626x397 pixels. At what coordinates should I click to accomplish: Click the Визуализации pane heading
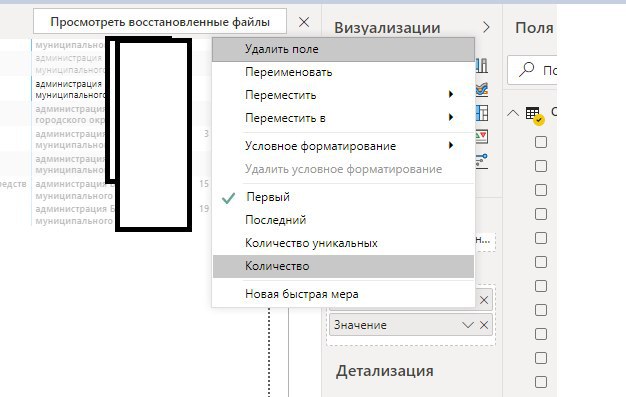pyautogui.click(x=387, y=28)
